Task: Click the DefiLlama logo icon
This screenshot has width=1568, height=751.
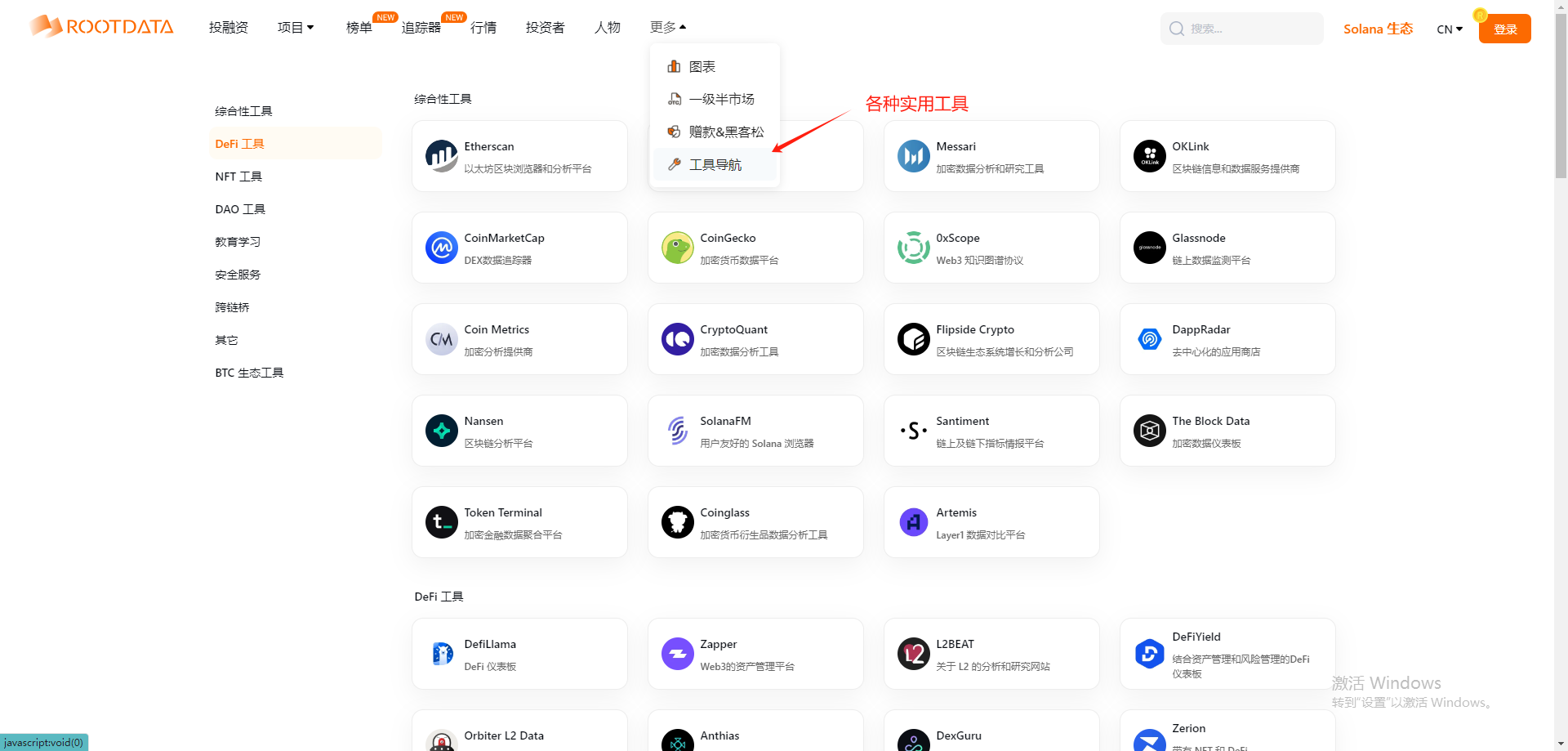Action: [x=442, y=654]
